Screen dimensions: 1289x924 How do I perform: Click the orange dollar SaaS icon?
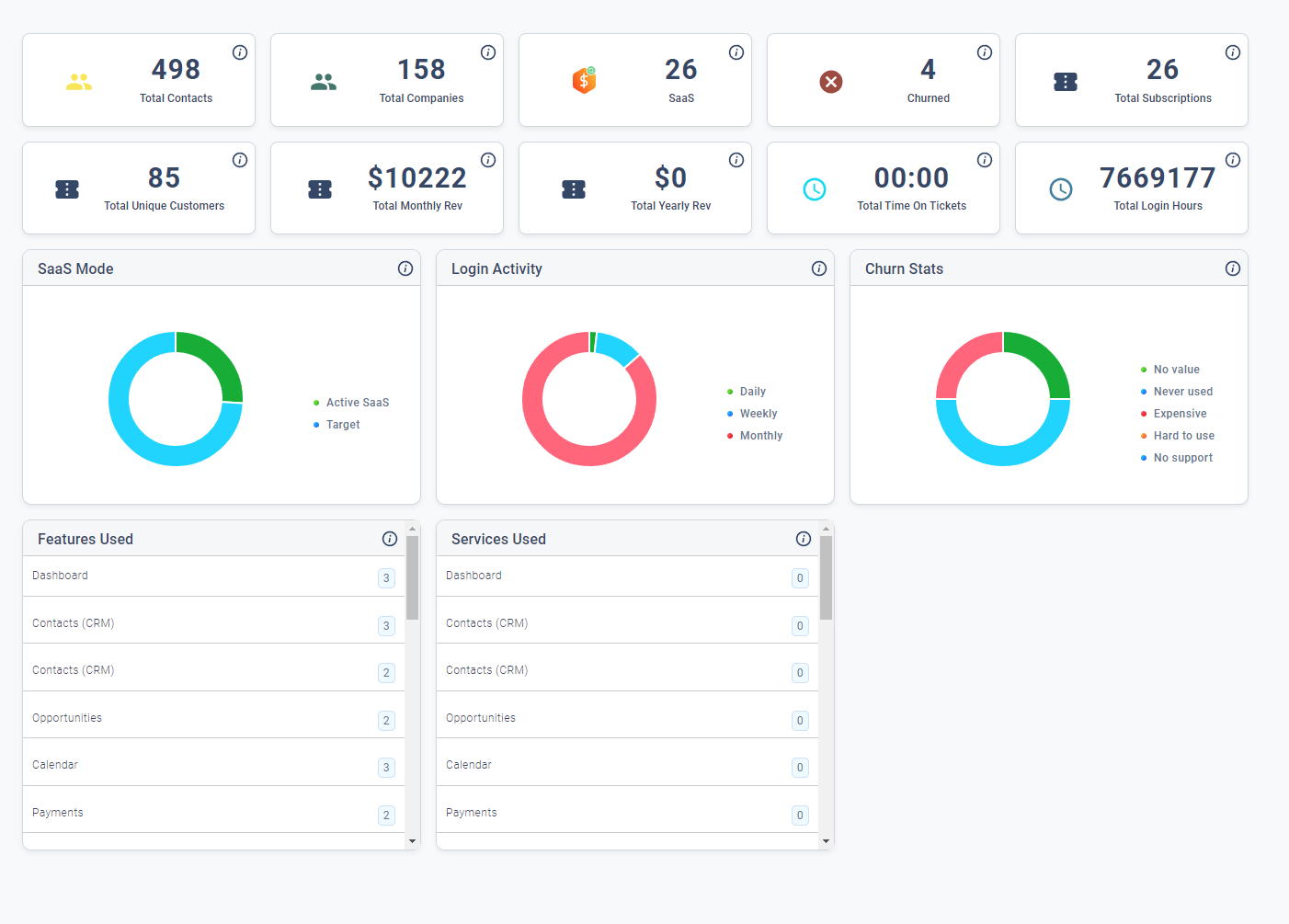pyautogui.click(x=585, y=81)
